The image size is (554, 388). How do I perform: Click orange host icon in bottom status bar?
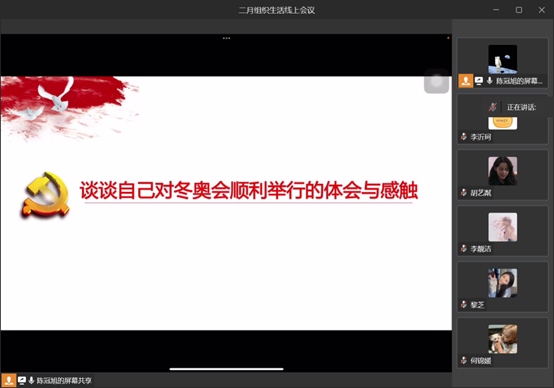(9, 380)
